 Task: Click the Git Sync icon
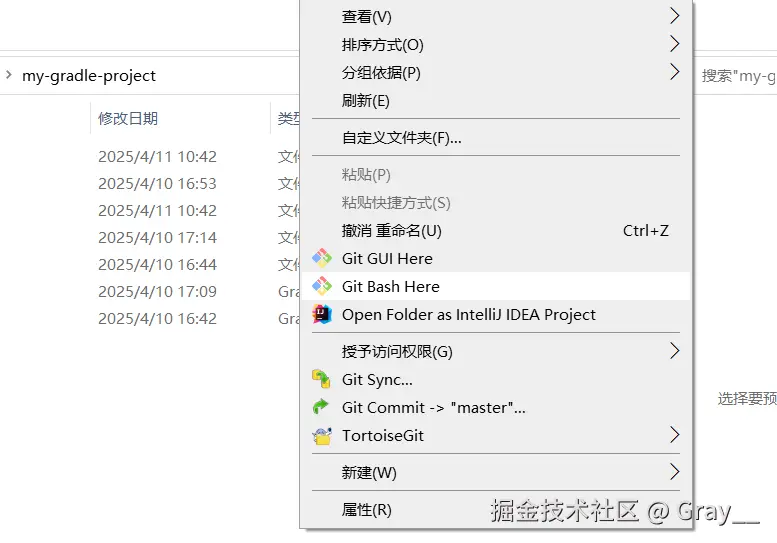[x=321, y=379]
